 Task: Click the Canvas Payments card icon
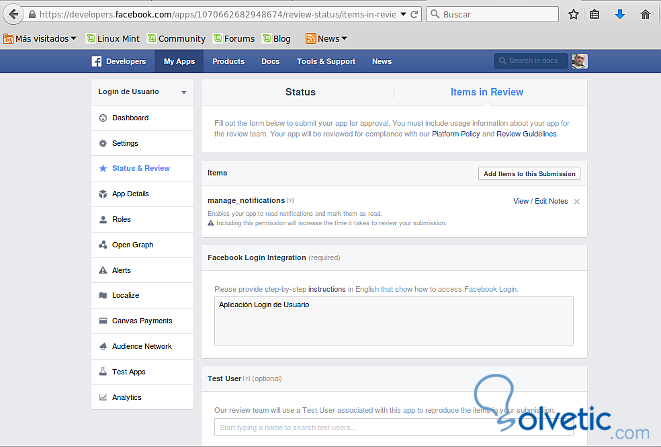pyautogui.click(x=103, y=321)
